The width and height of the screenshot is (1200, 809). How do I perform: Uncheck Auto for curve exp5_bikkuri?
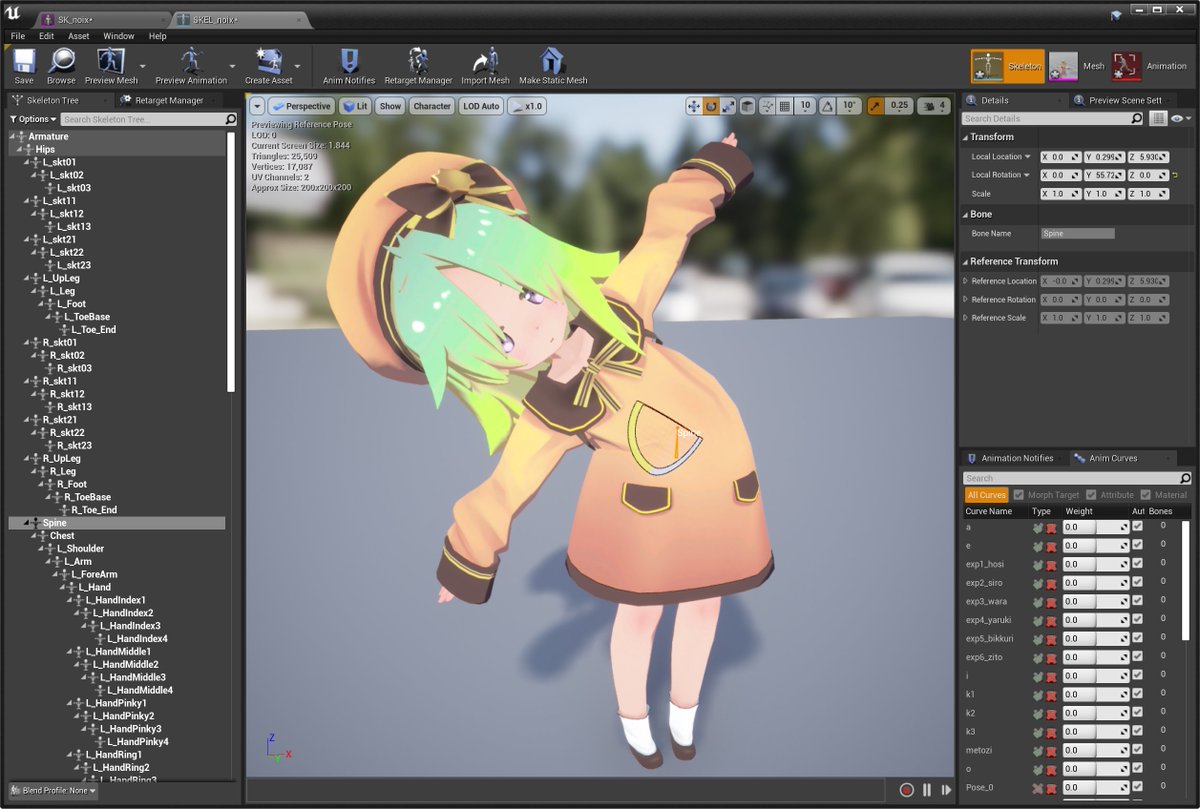(x=1137, y=638)
